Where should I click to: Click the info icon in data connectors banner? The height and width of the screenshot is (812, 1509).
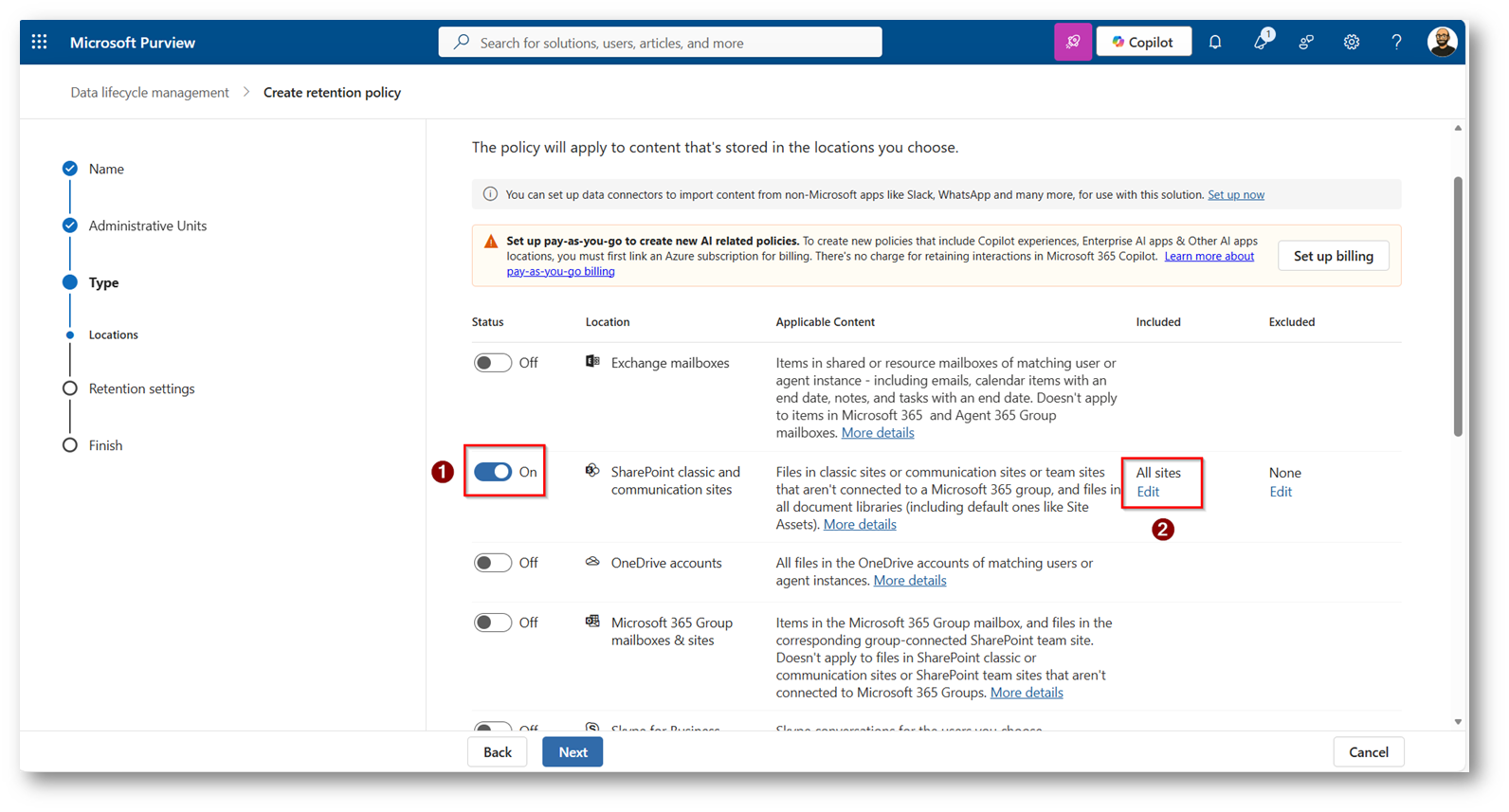pyautogui.click(x=490, y=194)
